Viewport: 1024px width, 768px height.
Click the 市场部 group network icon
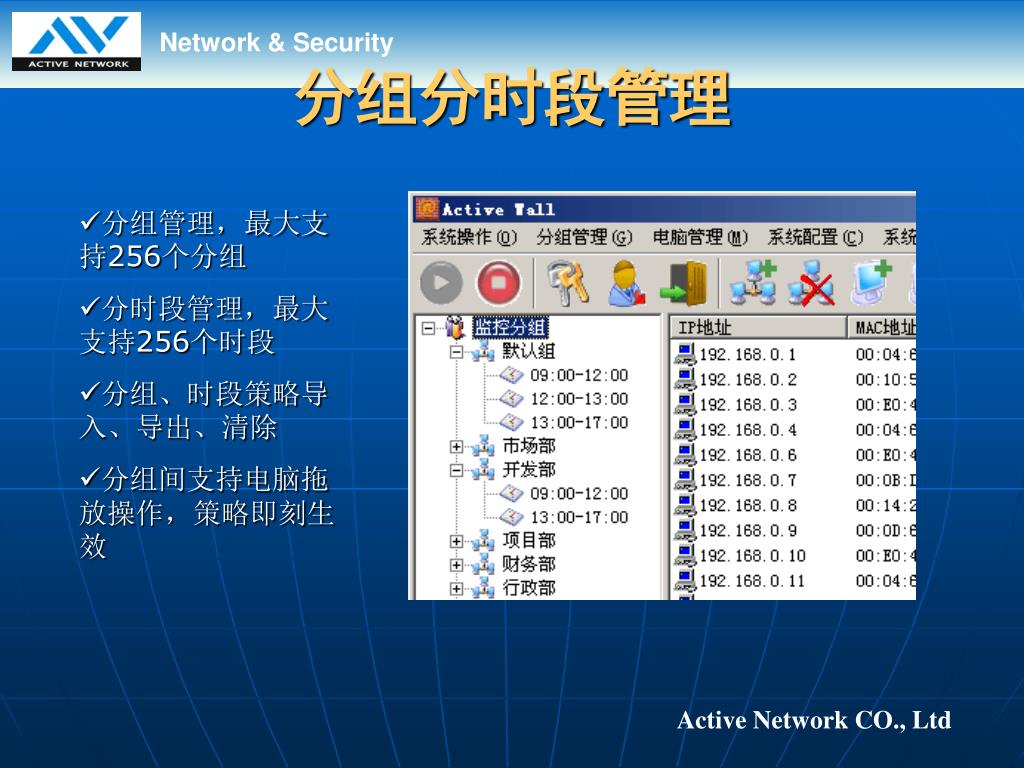pyautogui.click(x=483, y=446)
